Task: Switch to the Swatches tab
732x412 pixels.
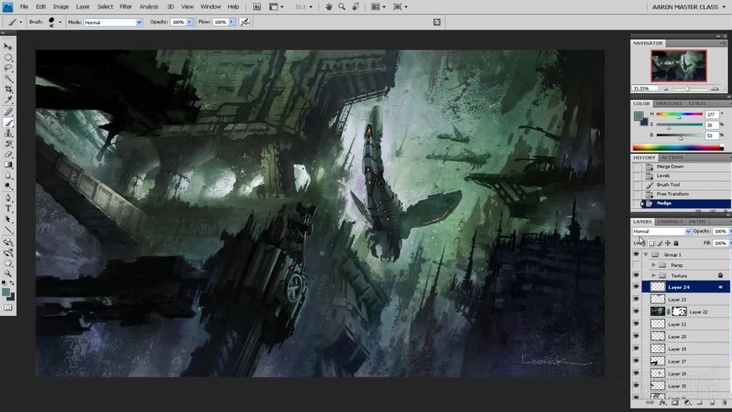Action: 669,104
